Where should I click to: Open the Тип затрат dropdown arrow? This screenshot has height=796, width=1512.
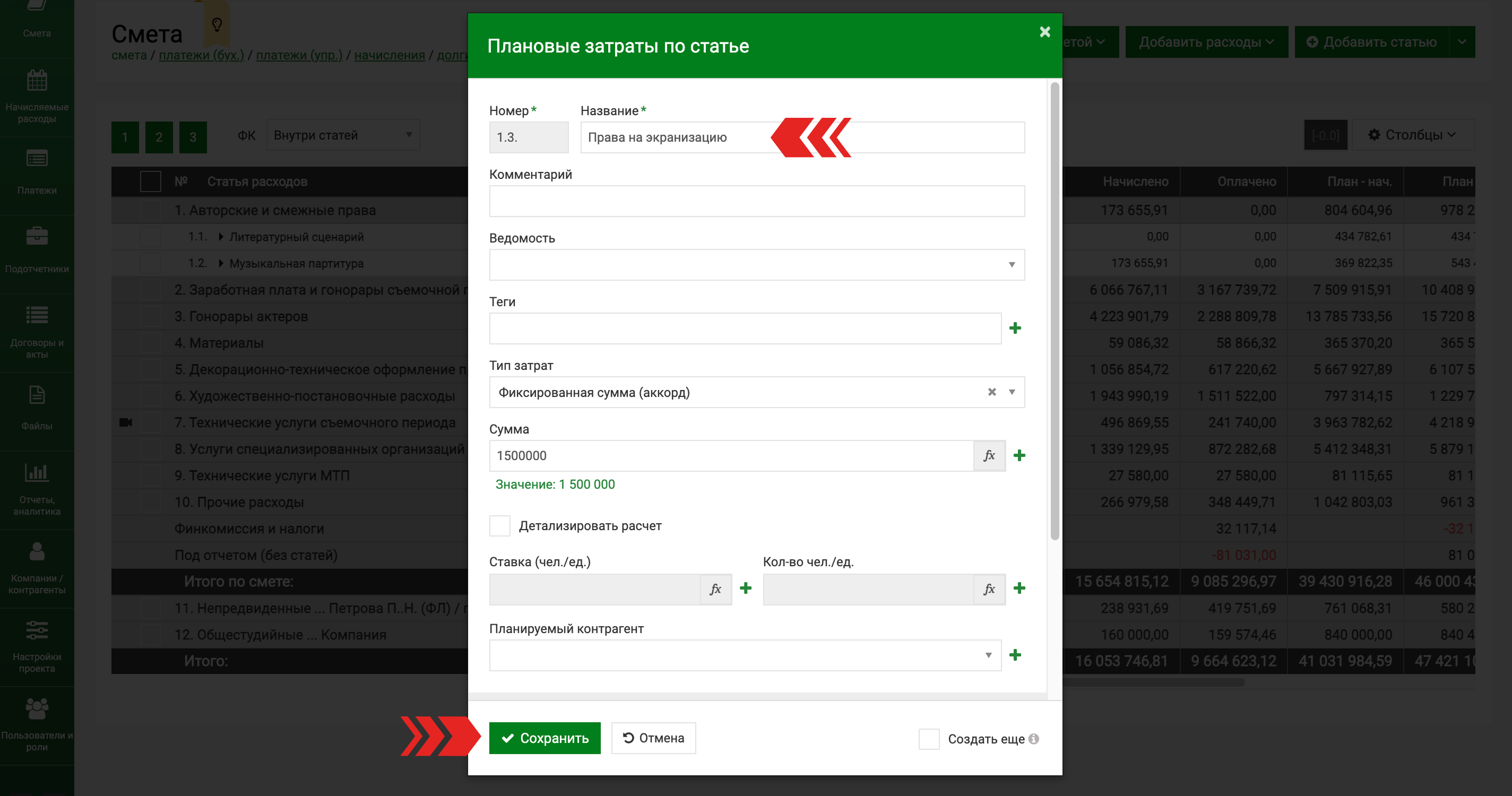point(1012,392)
